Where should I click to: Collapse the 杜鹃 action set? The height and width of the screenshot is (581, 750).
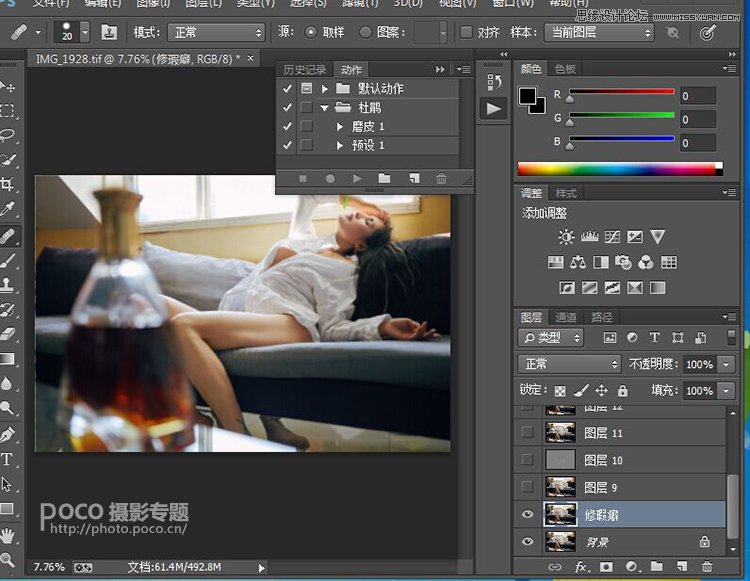(324, 108)
